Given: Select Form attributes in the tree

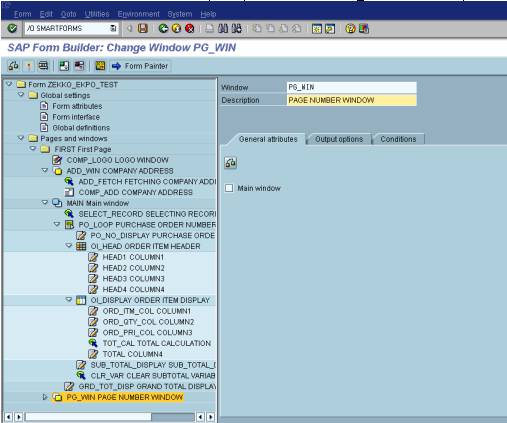Looking at the screenshot, I should click(77, 106).
